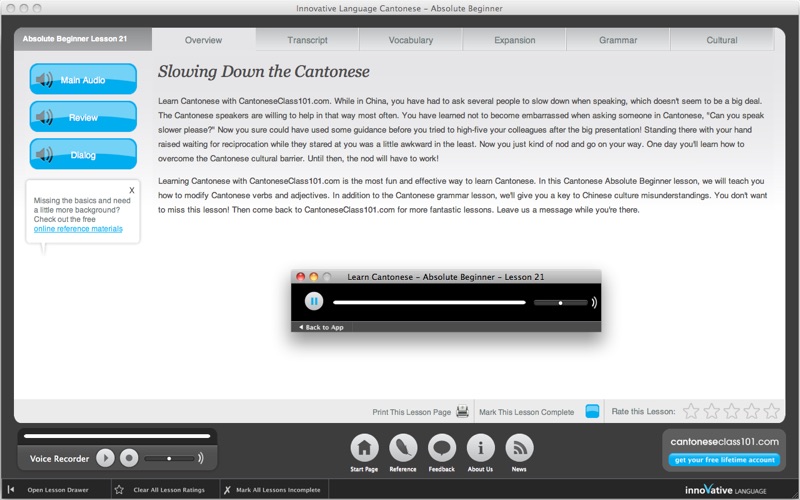Play the Main Audio track
The width and height of the screenshot is (800, 500).
point(83,79)
